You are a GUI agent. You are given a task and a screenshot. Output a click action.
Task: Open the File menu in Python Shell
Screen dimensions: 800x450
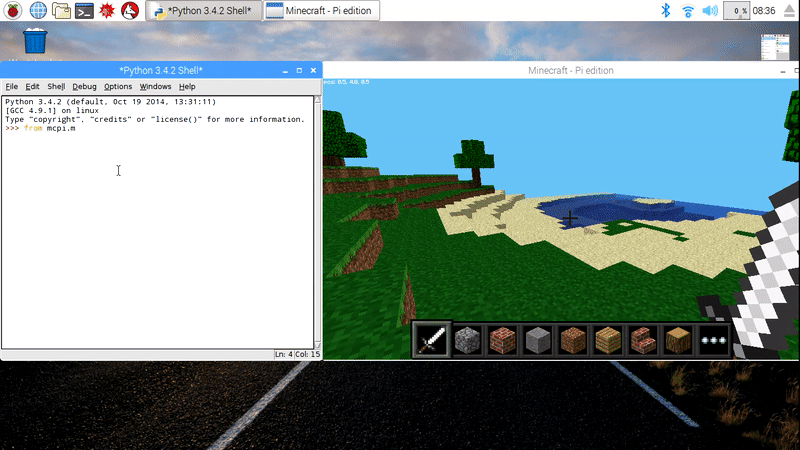tap(12, 87)
